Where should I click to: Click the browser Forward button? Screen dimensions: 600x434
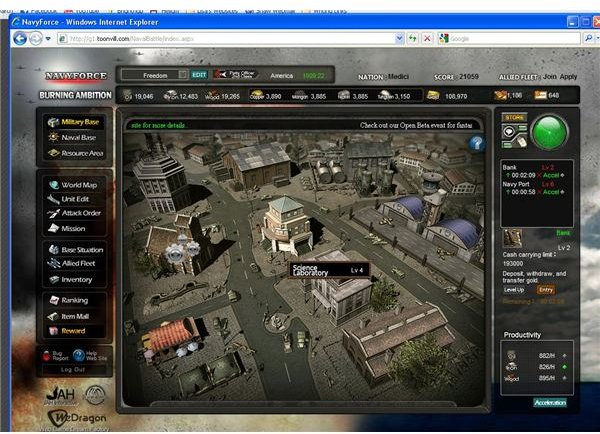[36, 38]
